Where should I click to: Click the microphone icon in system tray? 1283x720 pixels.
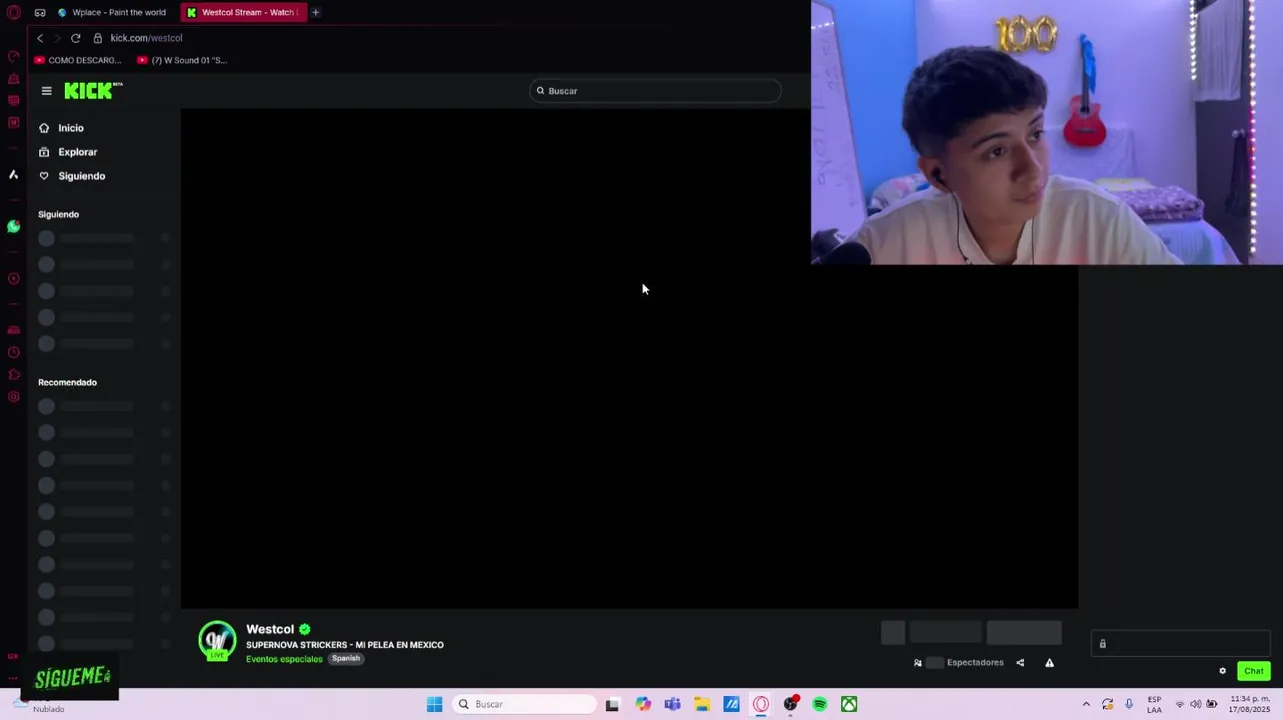pos(1129,704)
